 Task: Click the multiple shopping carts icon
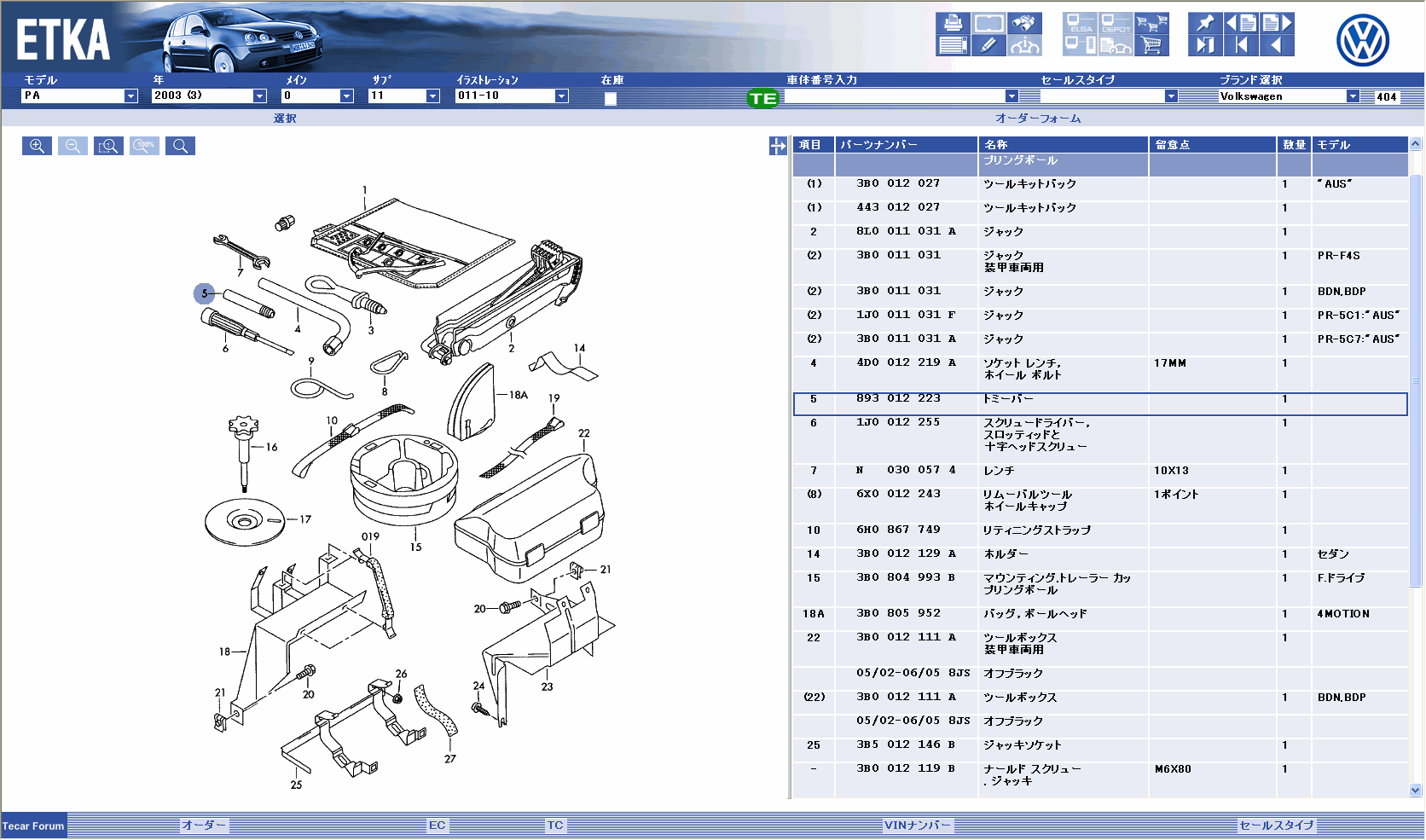(1151, 23)
